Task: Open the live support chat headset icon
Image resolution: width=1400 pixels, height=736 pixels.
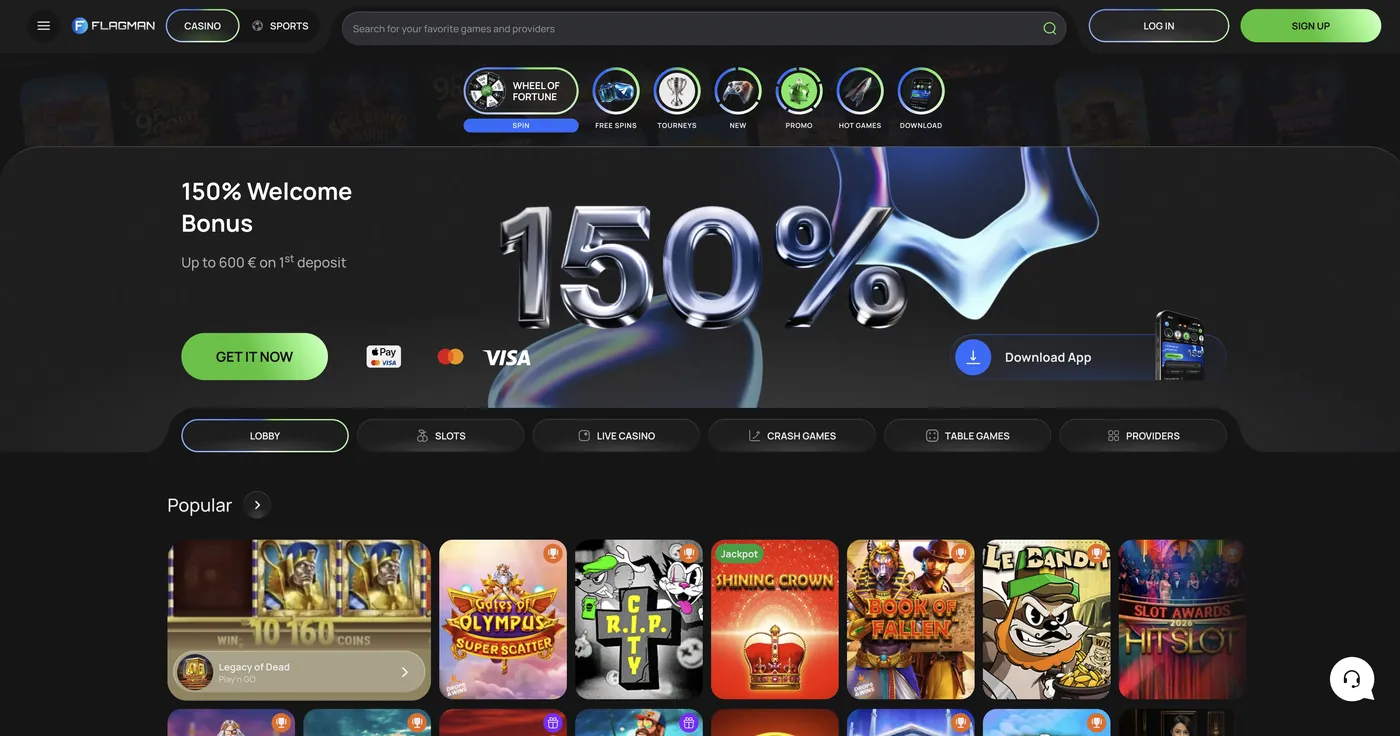Action: pos(1352,679)
